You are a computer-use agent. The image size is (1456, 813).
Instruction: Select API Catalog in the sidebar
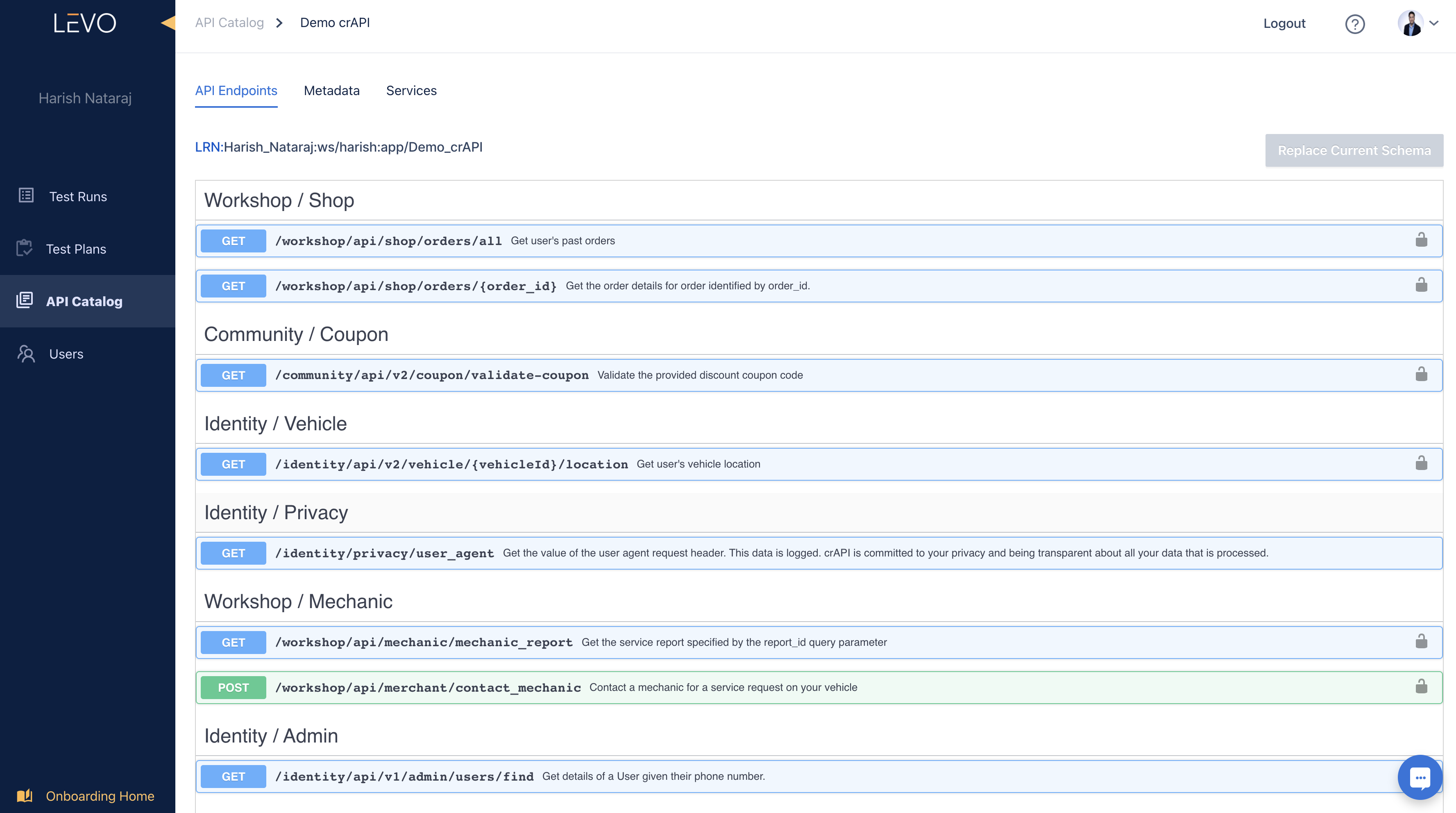(88, 301)
